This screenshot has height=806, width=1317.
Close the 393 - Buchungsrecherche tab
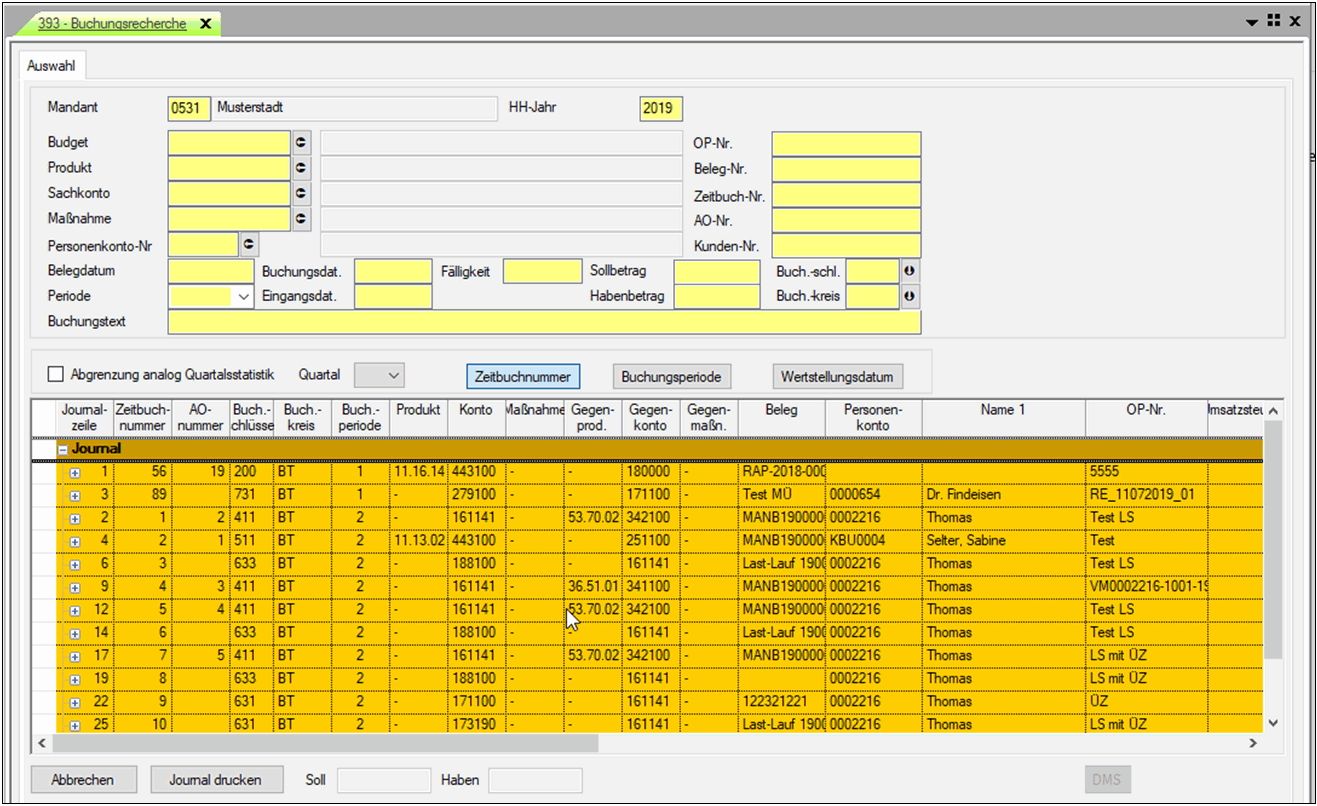click(x=206, y=23)
